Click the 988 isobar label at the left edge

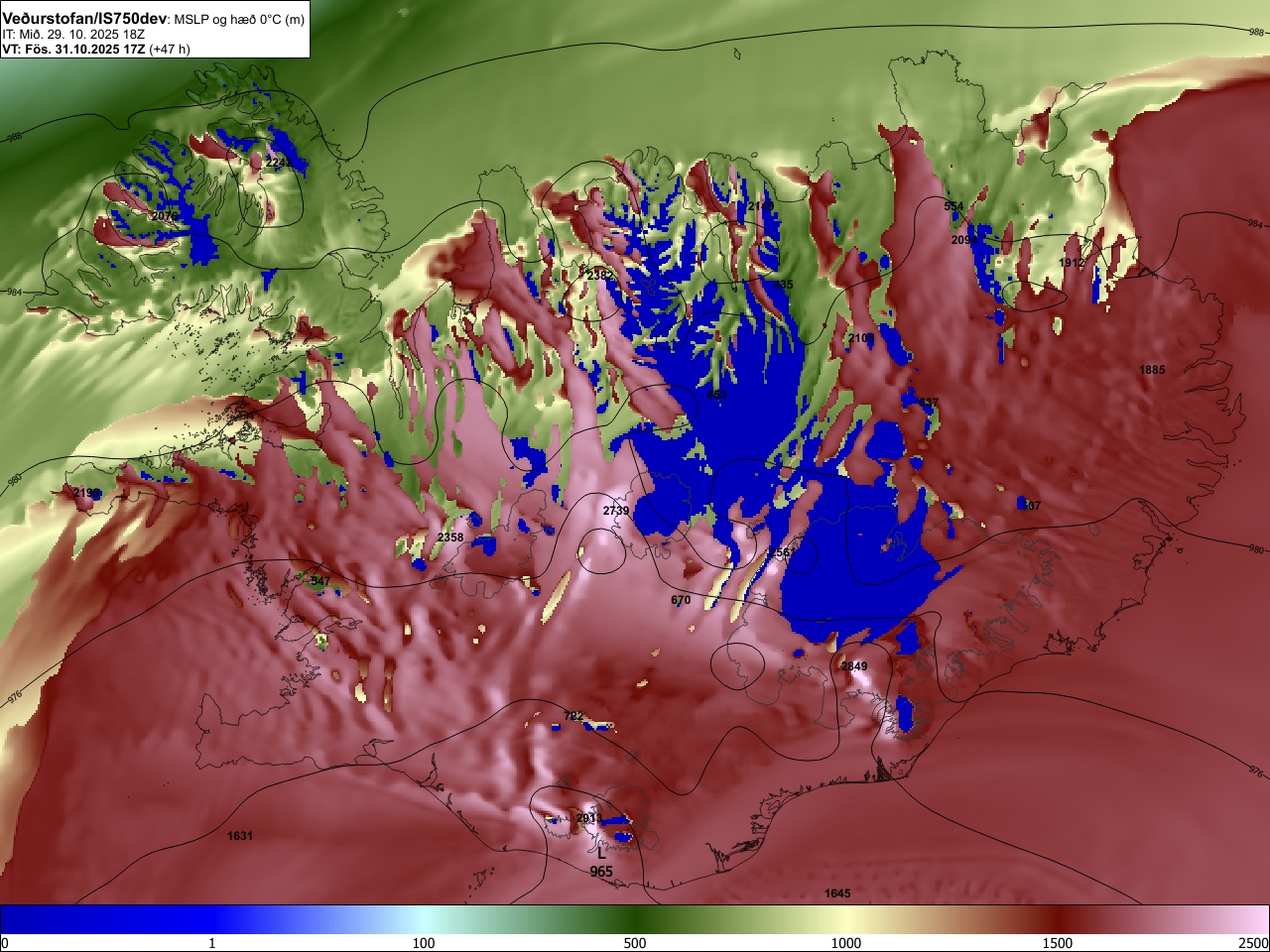click(14, 138)
